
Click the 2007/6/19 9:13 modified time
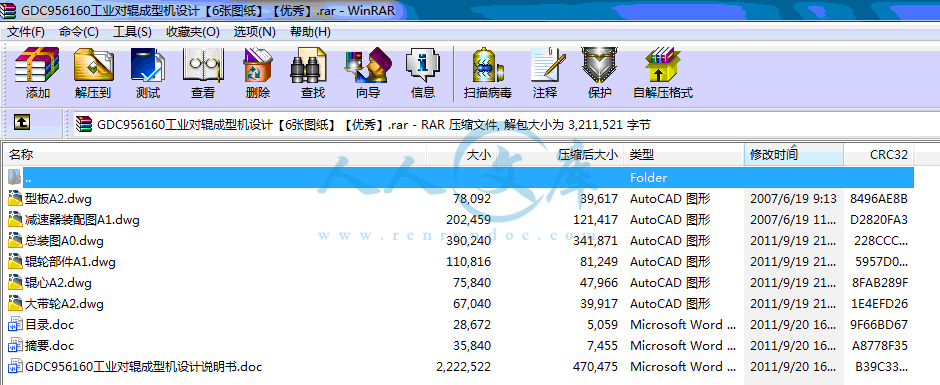click(794, 198)
